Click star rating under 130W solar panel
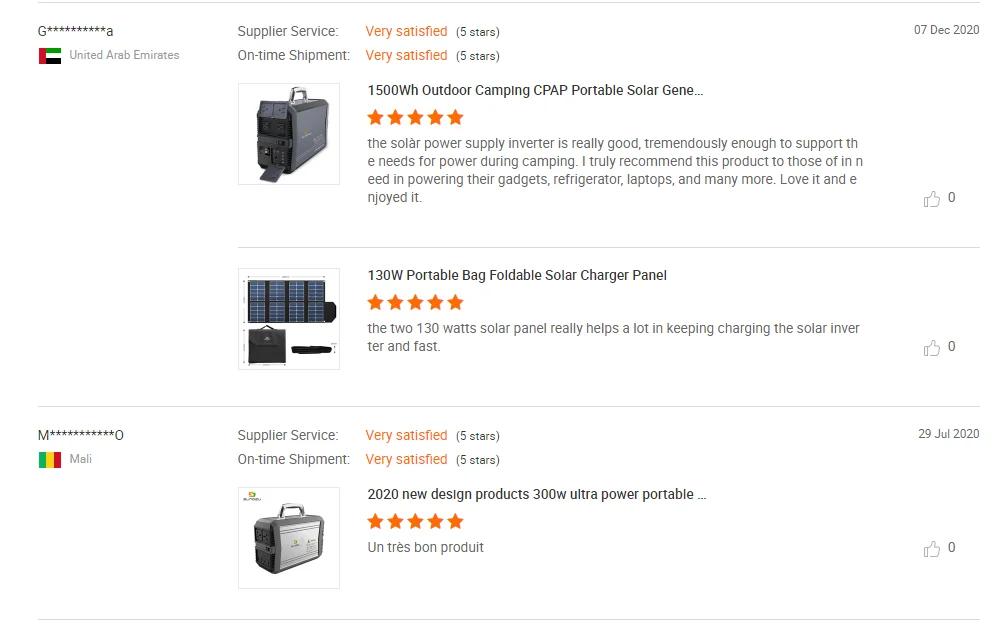The width and height of the screenshot is (1004, 621). (415, 302)
